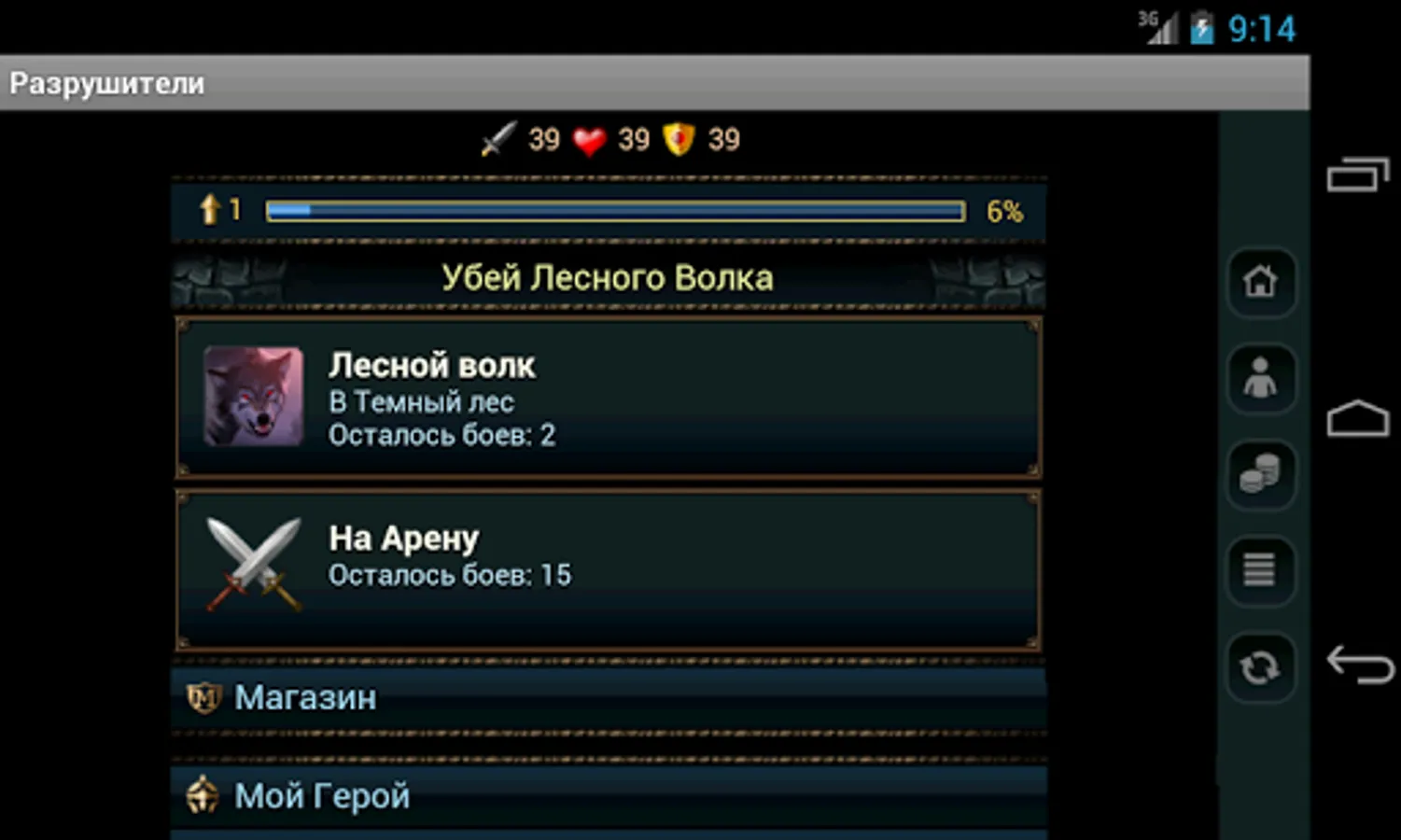Tap the Убей Лесного Волка quest banner
The width and height of the screenshot is (1401, 840).
(x=609, y=277)
